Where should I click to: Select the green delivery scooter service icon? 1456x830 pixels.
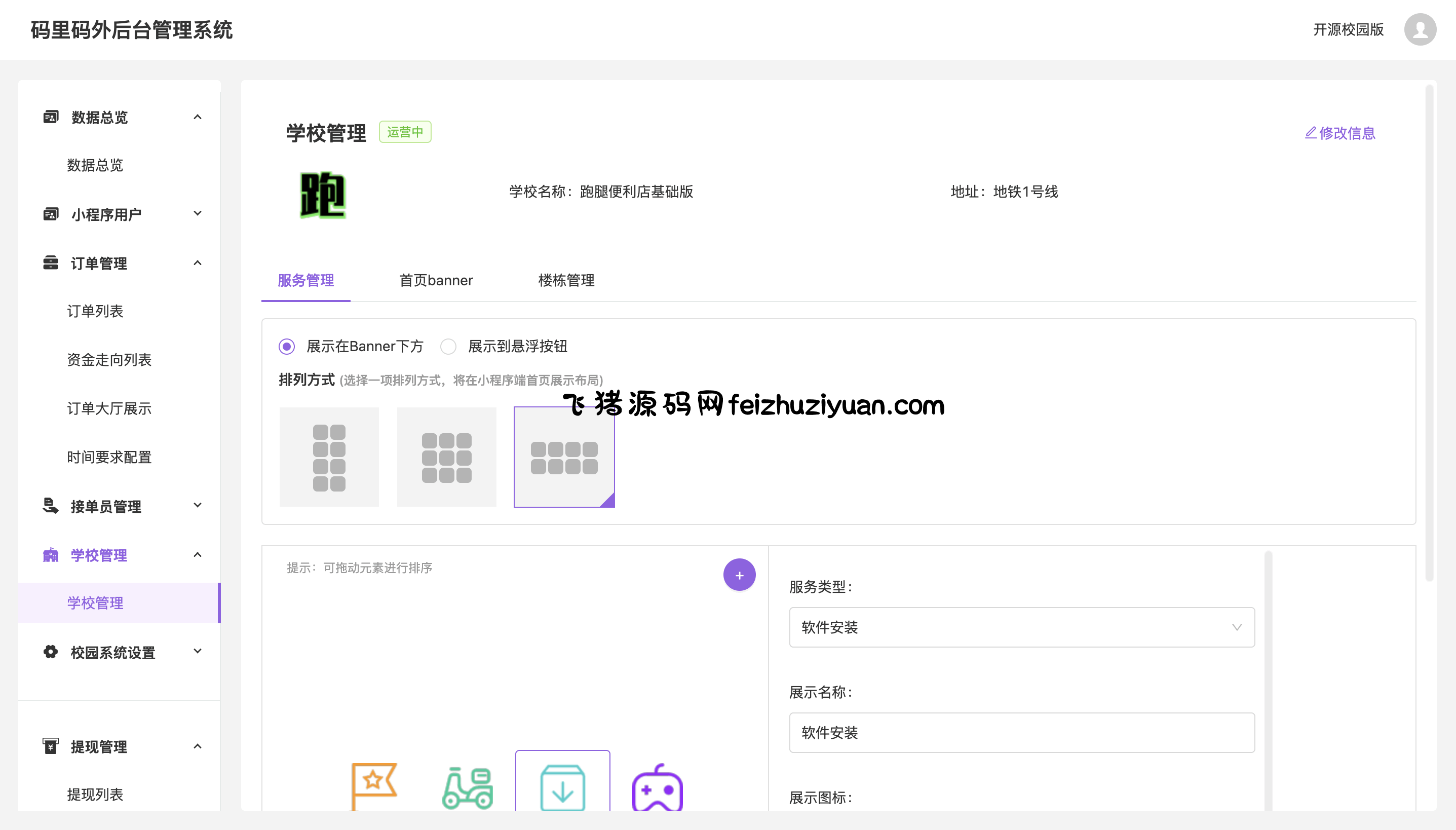coord(467,787)
